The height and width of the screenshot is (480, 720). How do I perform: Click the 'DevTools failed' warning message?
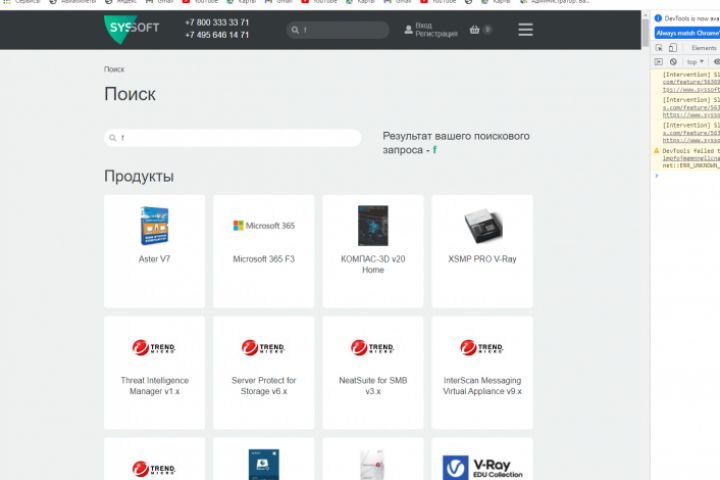pyautogui.click(x=691, y=158)
